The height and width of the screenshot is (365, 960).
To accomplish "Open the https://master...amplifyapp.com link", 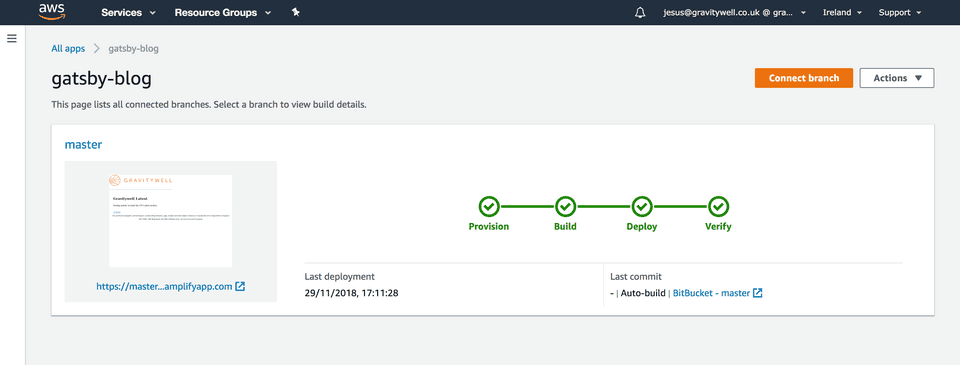I will click(x=164, y=286).
